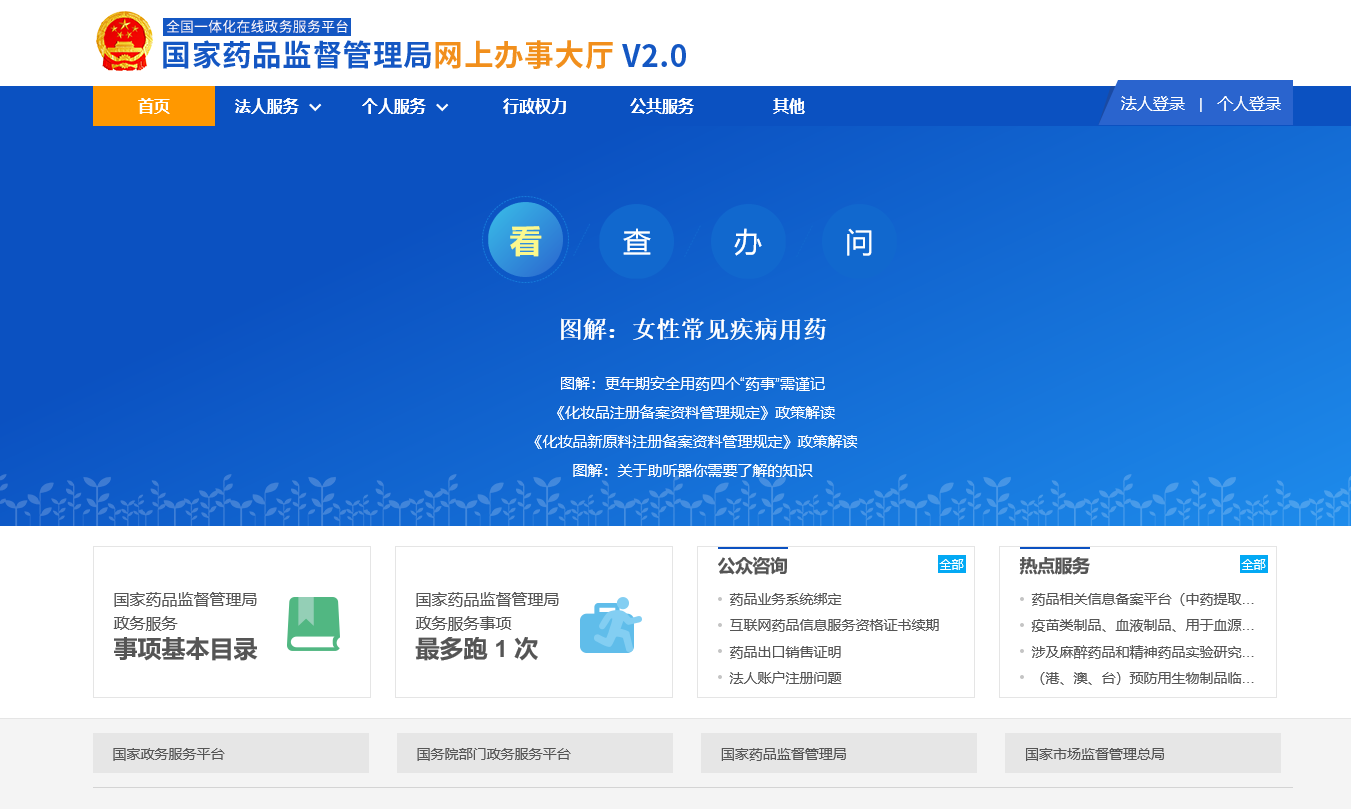Click 全部 button in 热点服务 panel
This screenshot has width=1351, height=809.
pos(1254,564)
